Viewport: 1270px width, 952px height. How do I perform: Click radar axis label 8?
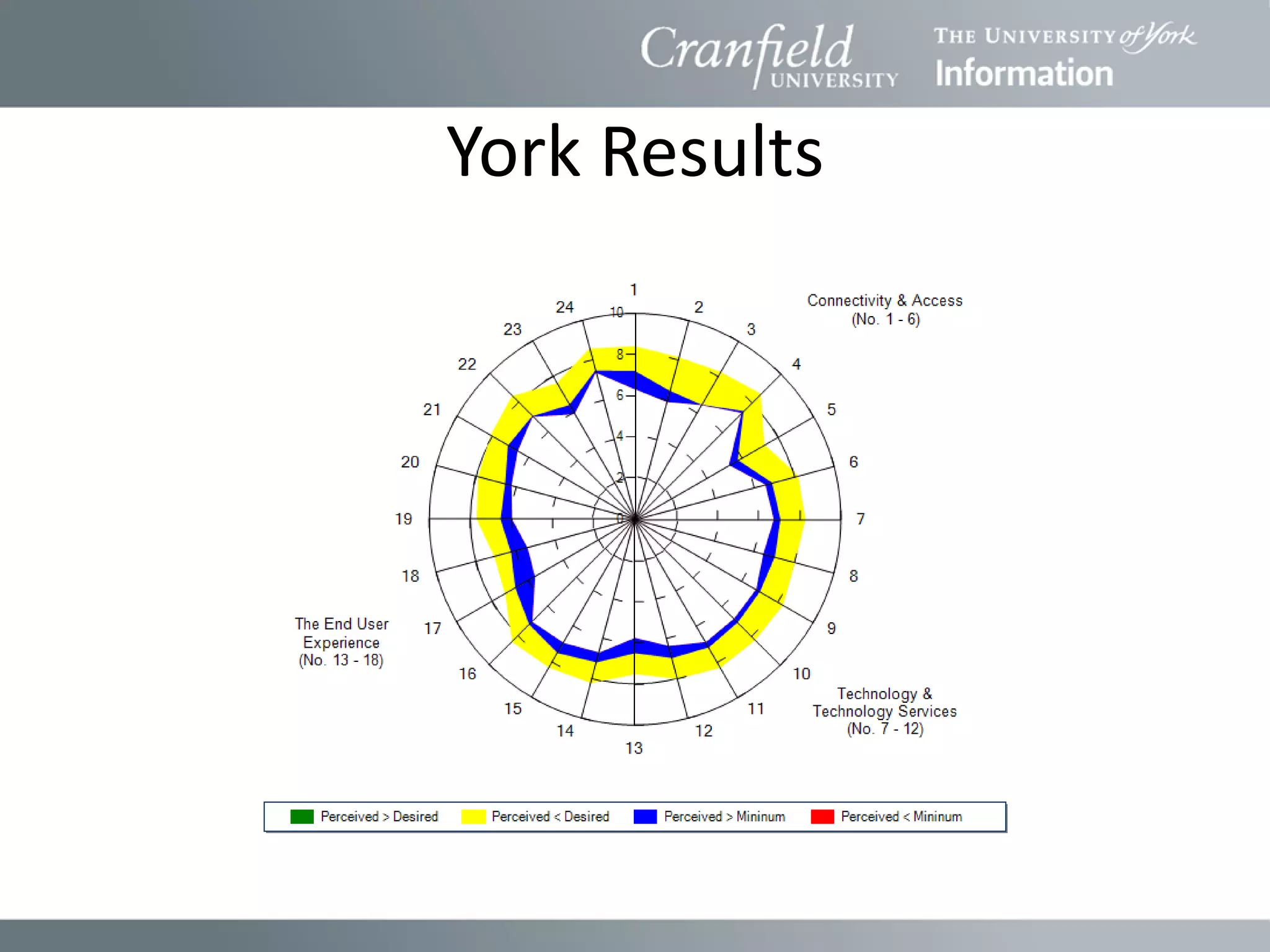coord(854,576)
